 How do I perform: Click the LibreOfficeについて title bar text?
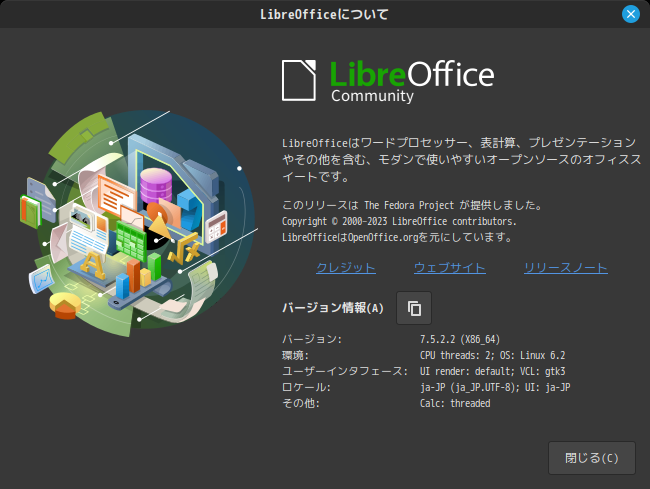coord(324,15)
